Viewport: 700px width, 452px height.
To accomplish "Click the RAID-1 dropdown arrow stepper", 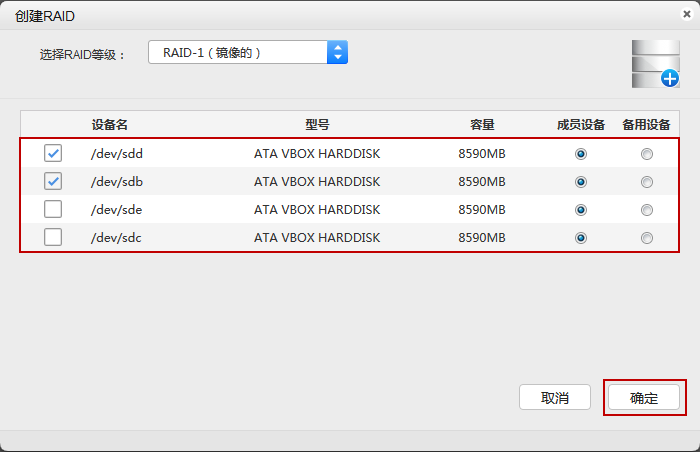I will pyautogui.click(x=337, y=53).
